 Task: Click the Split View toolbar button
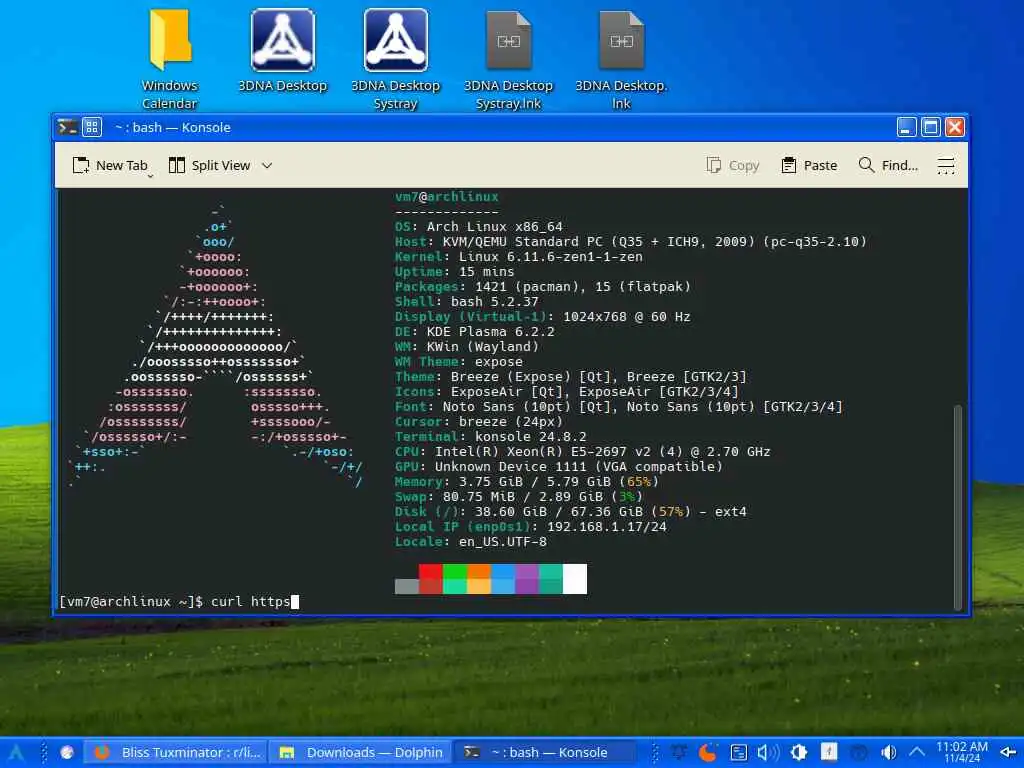click(x=210, y=165)
